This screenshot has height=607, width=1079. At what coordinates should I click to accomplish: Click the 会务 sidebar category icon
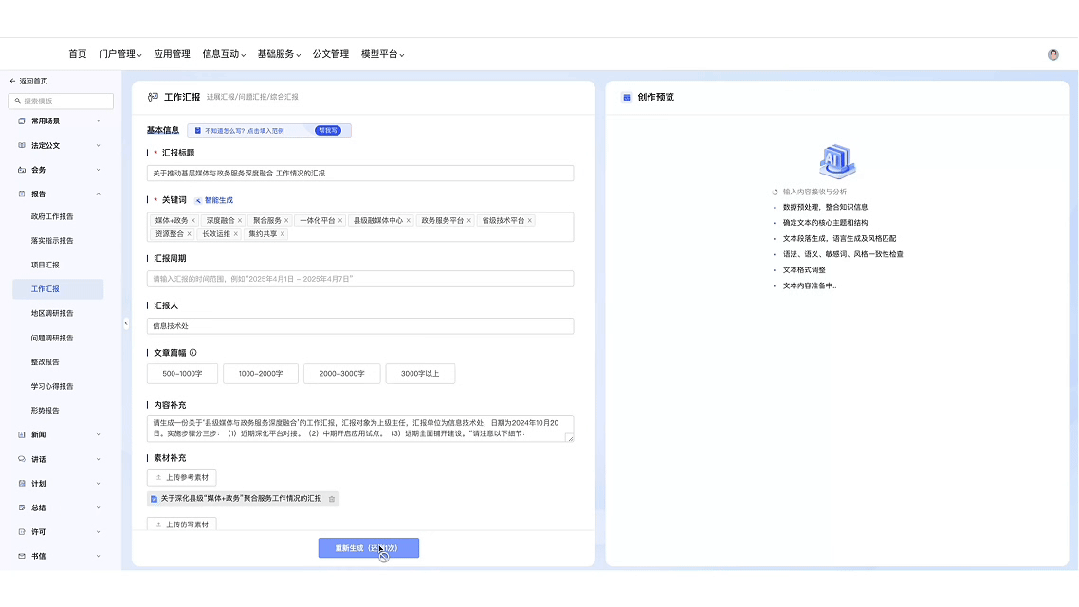click(20, 171)
